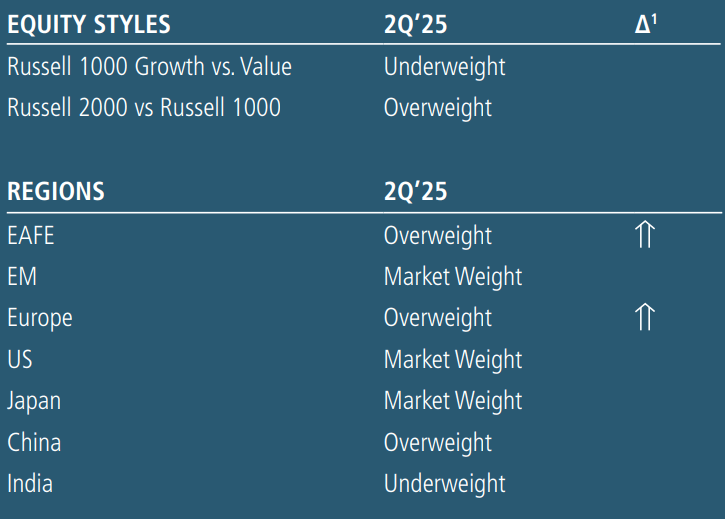The image size is (725, 519).
Task: Click the 2Q'25 header beside REGIONS
Action: tap(415, 191)
